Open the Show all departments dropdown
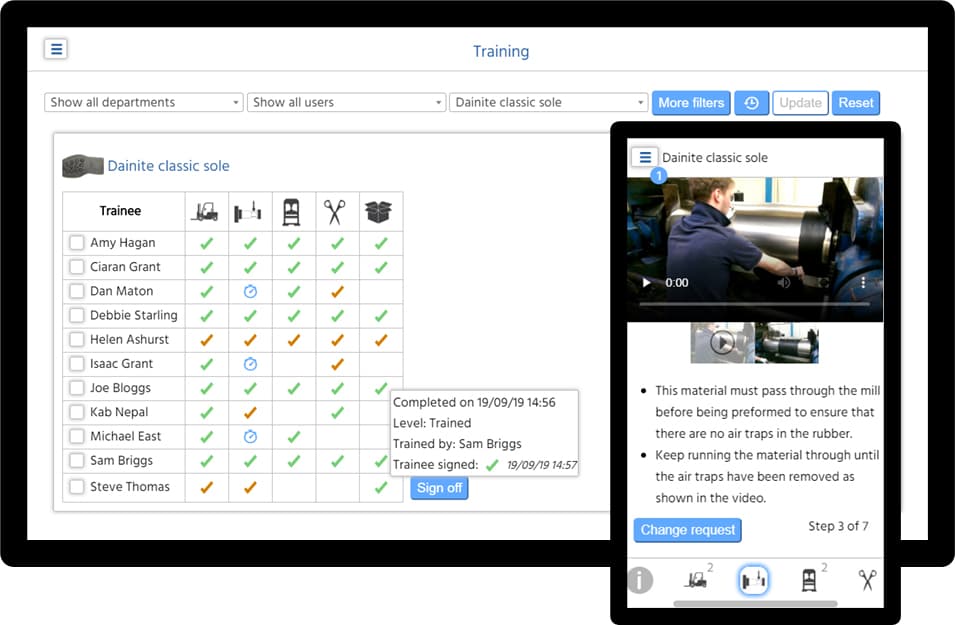The width and height of the screenshot is (955, 625). tap(143, 102)
